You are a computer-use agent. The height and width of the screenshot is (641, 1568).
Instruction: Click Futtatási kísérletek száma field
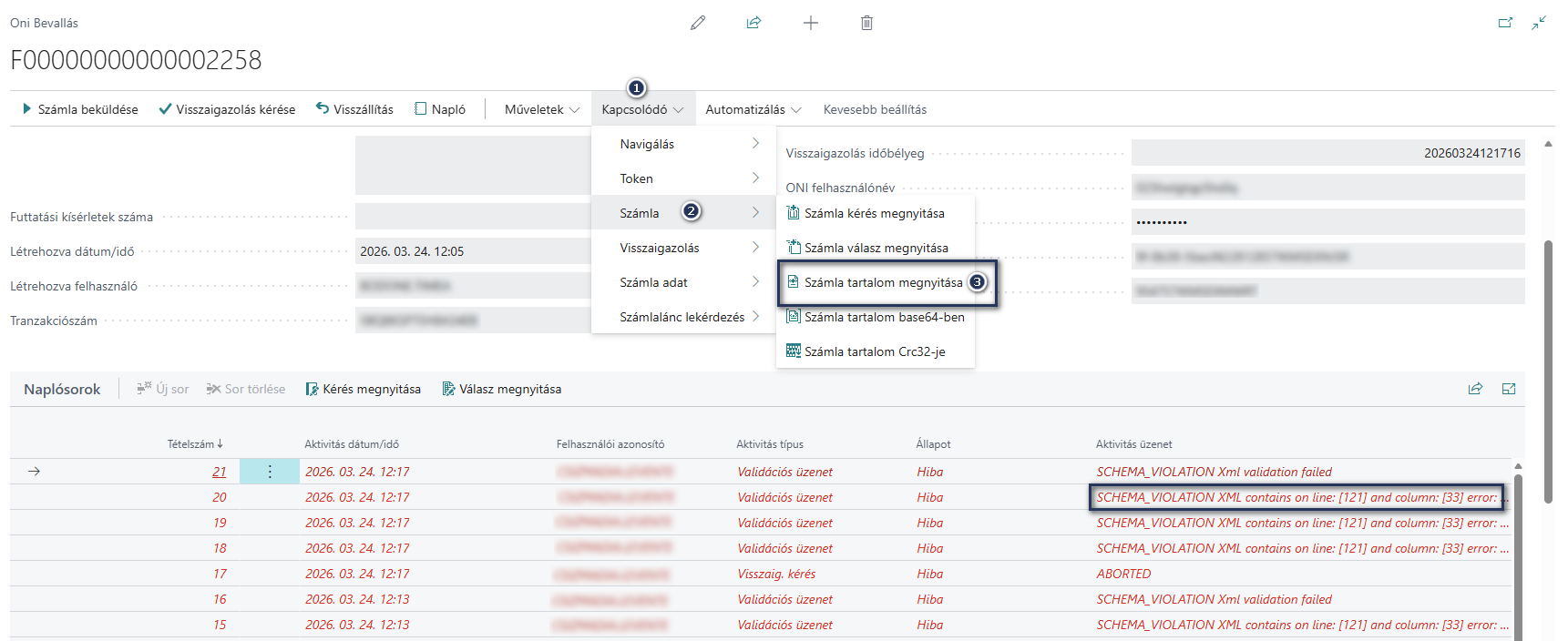(x=473, y=217)
